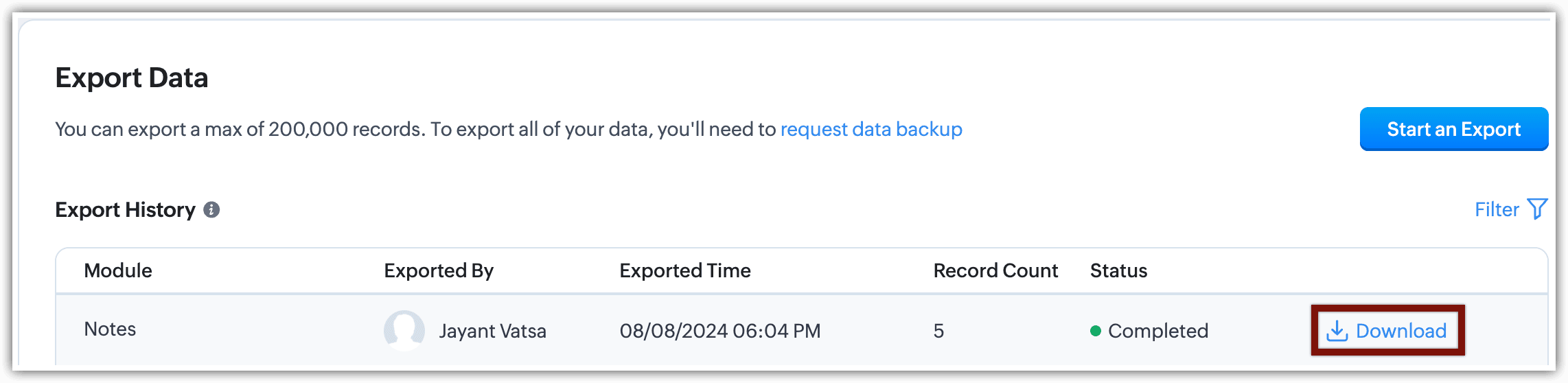The height and width of the screenshot is (383, 1568).
Task: Select the Notes module row
Action: tap(110, 329)
